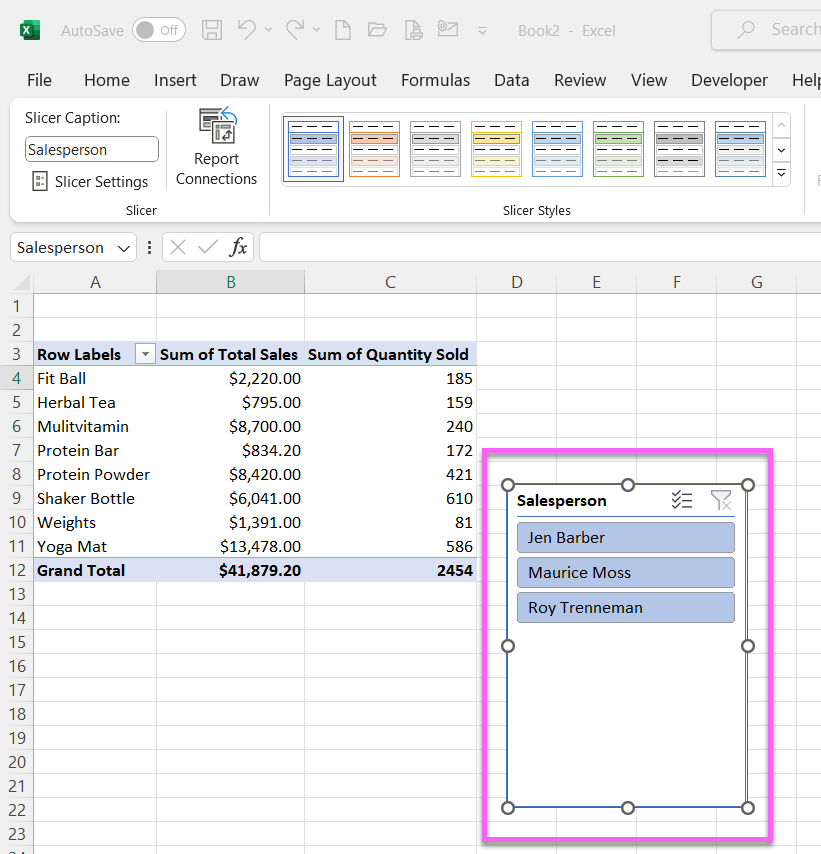This screenshot has height=854, width=821.
Task: Turn the AutoSave switch on
Action: (158, 30)
